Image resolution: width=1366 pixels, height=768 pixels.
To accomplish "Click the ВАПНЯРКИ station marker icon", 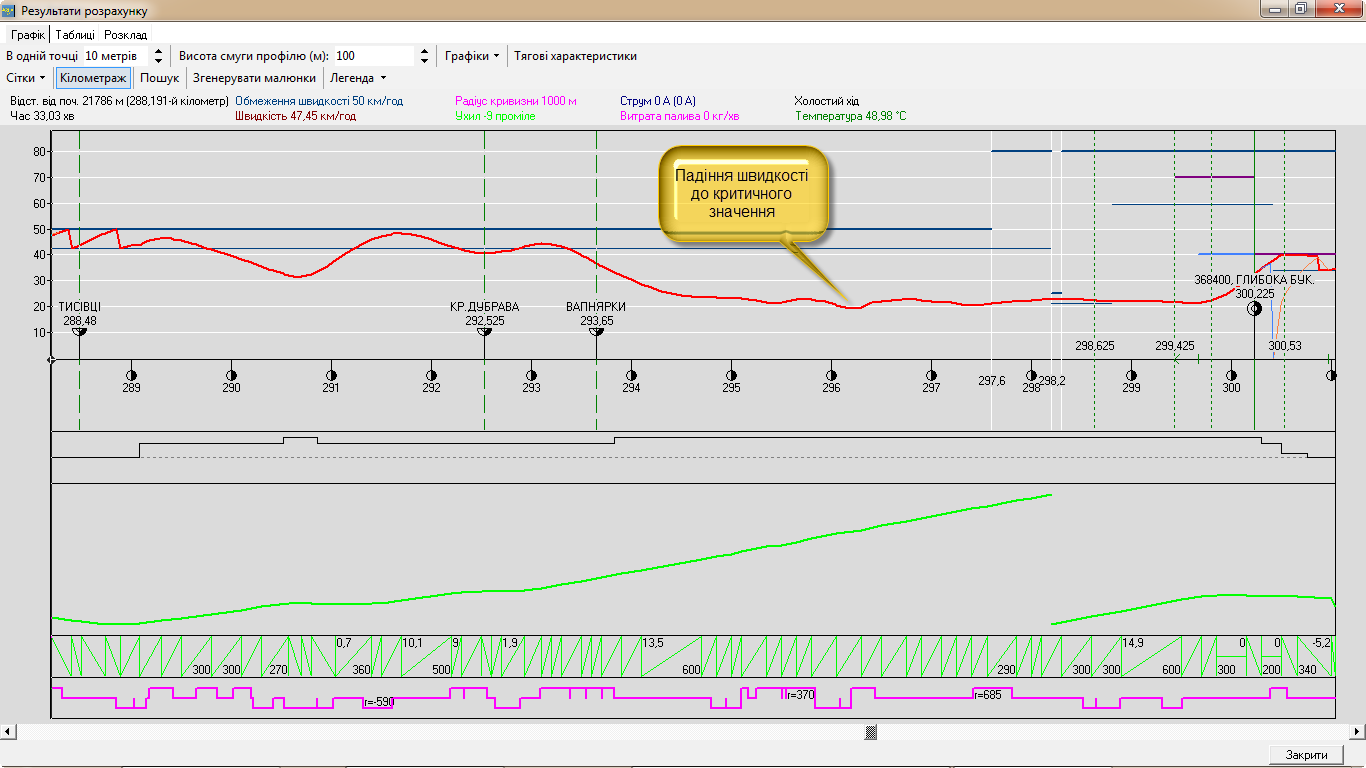I will click(596, 332).
